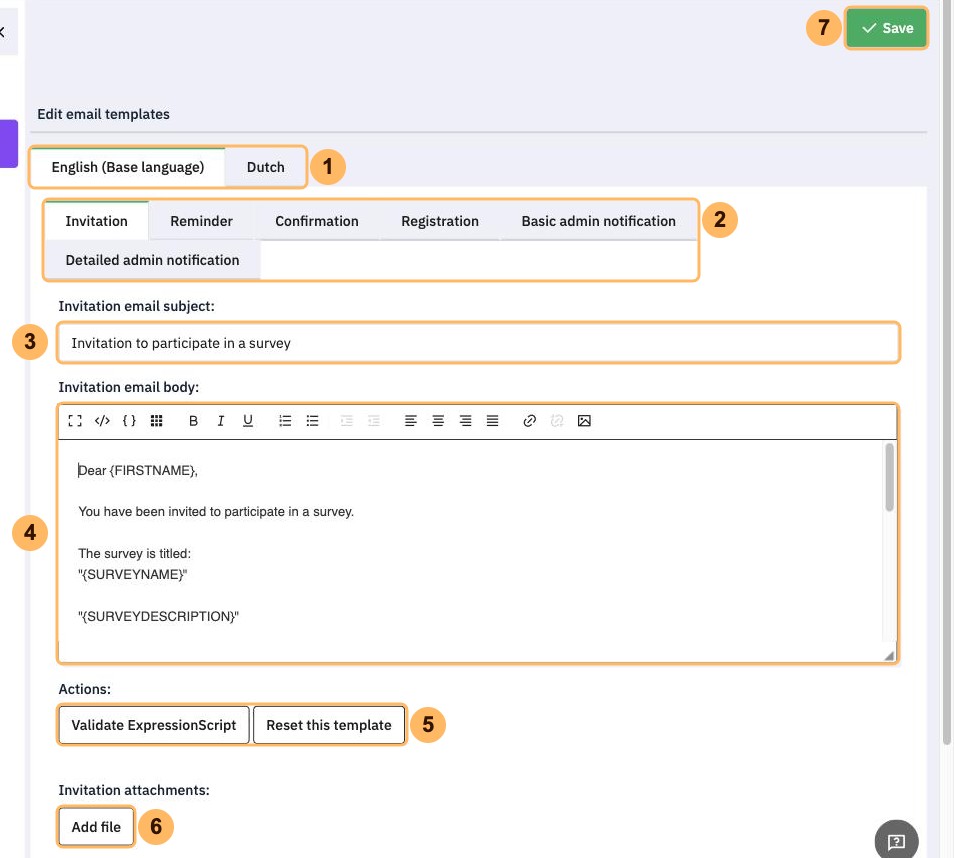Open the help chat bubble icon
954x858 pixels.
(x=896, y=841)
